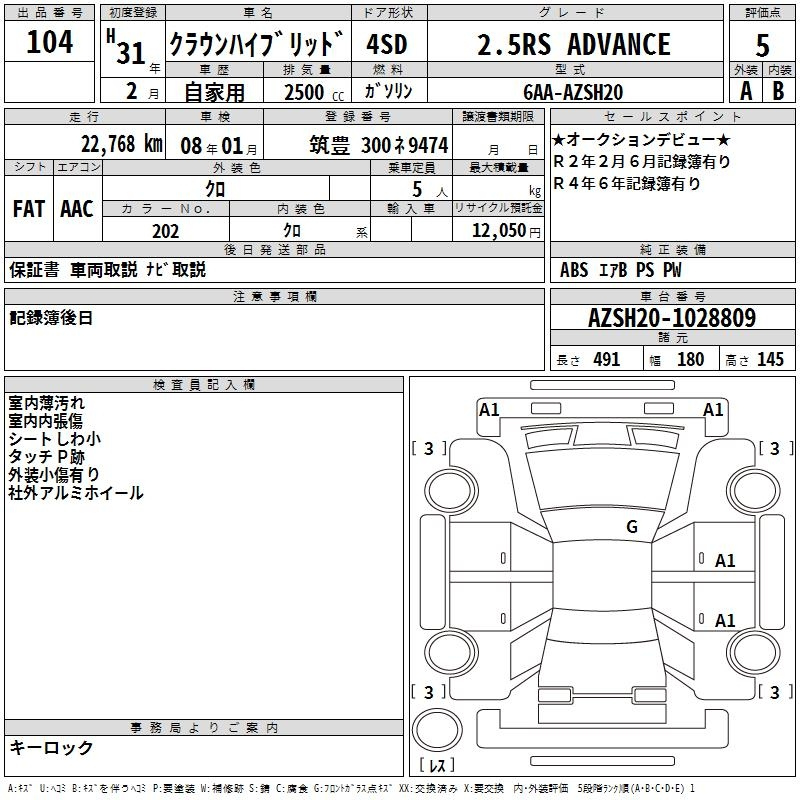Click the spare tire circle above レス
The height and width of the screenshot is (800, 800).
[437, 730]
